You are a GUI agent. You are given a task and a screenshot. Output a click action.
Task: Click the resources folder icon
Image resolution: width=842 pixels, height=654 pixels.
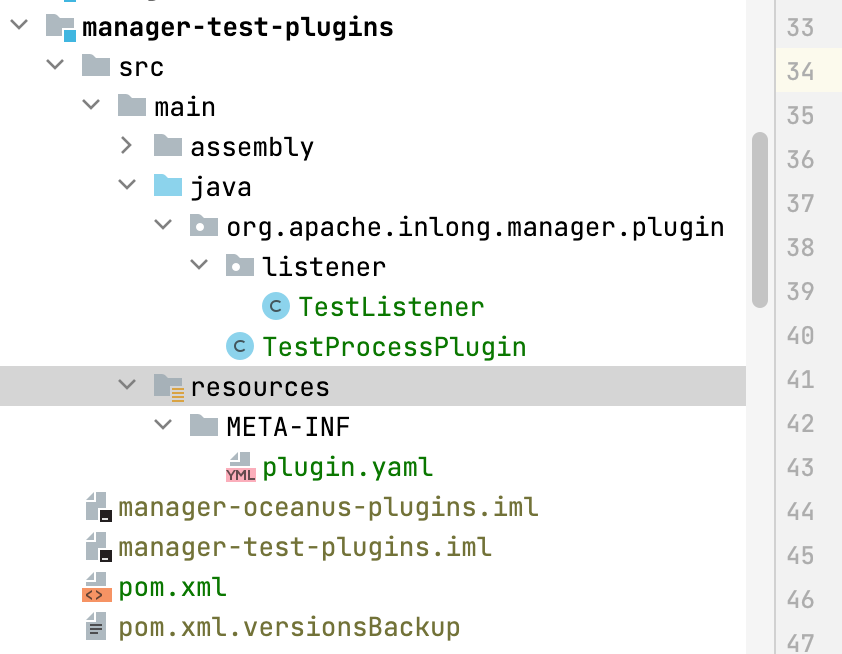click(167, 385)
